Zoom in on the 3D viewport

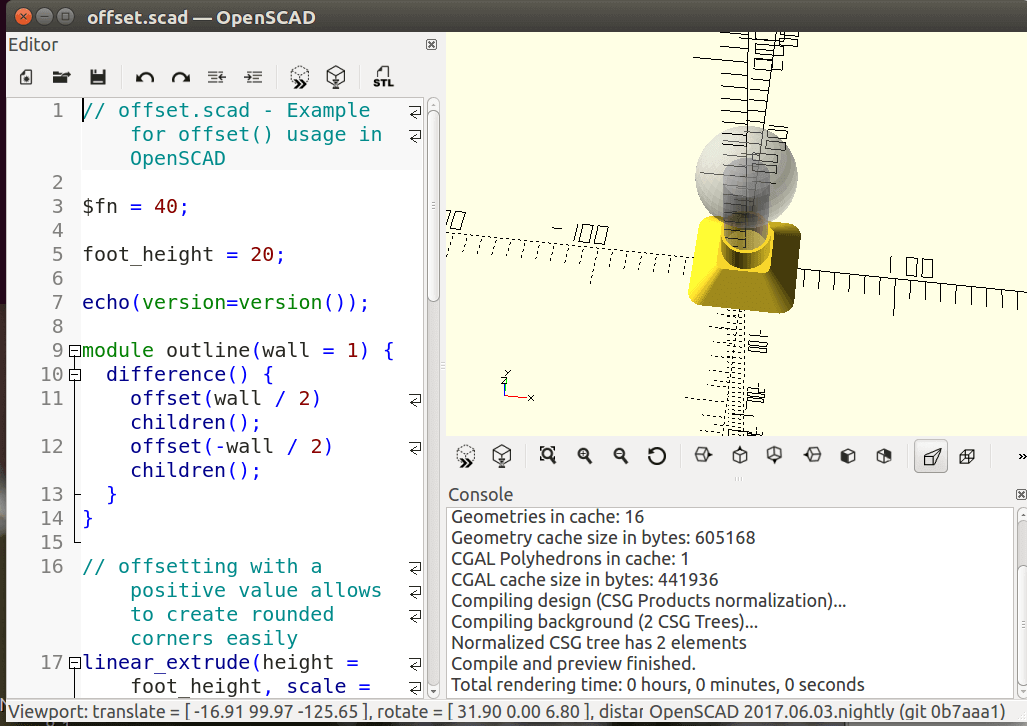(x=583, y=455)
